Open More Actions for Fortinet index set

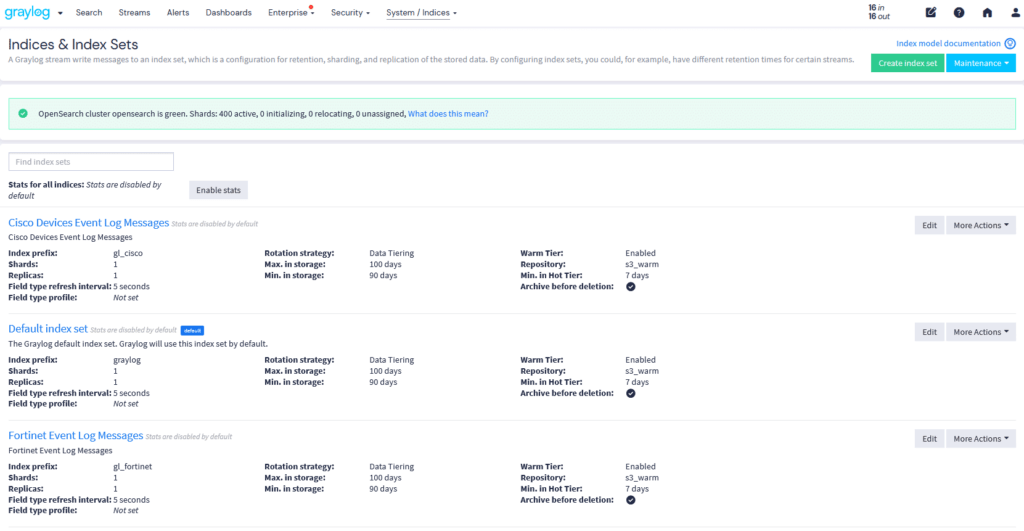980,438
